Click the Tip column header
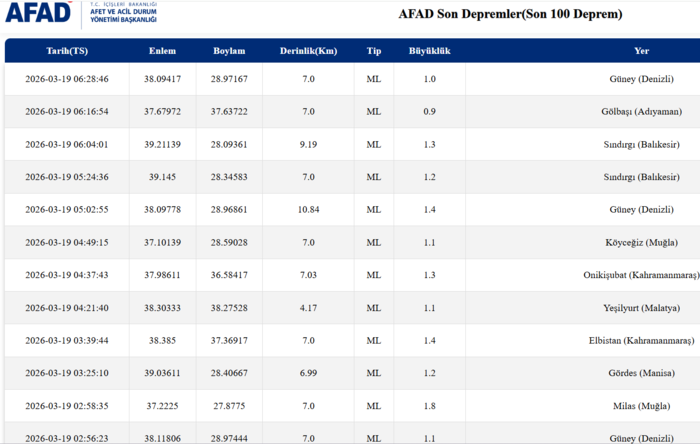The width and height of the screenshot is (700, 444). pyautogui.click(x=374, y=51)
